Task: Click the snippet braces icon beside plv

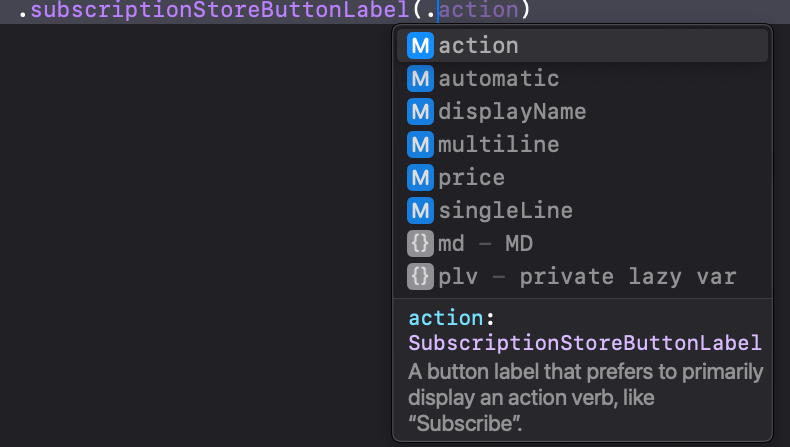Action: tap(420, 277)
